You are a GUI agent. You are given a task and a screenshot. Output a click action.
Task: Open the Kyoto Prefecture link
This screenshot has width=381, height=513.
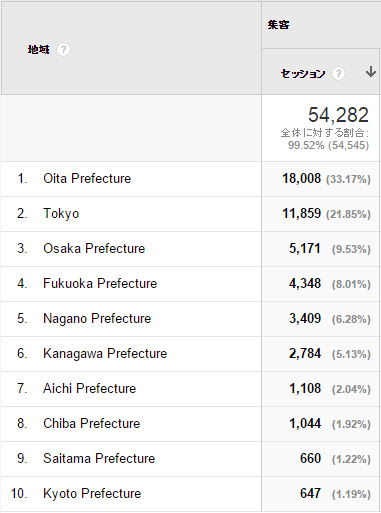click(92, 494)
